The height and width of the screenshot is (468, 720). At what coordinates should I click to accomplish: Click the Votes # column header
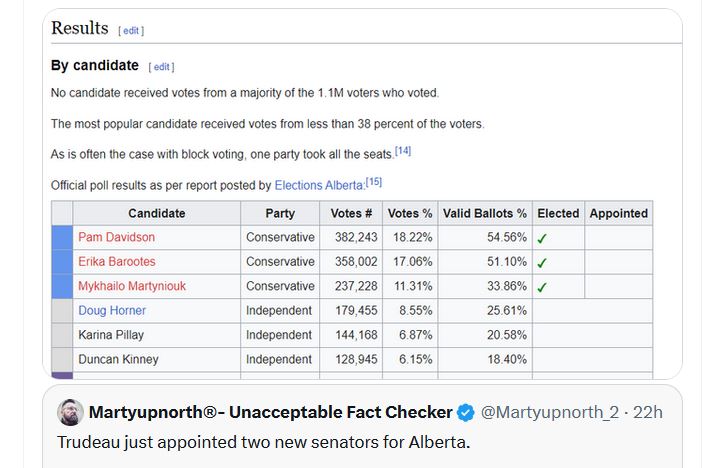351,213
